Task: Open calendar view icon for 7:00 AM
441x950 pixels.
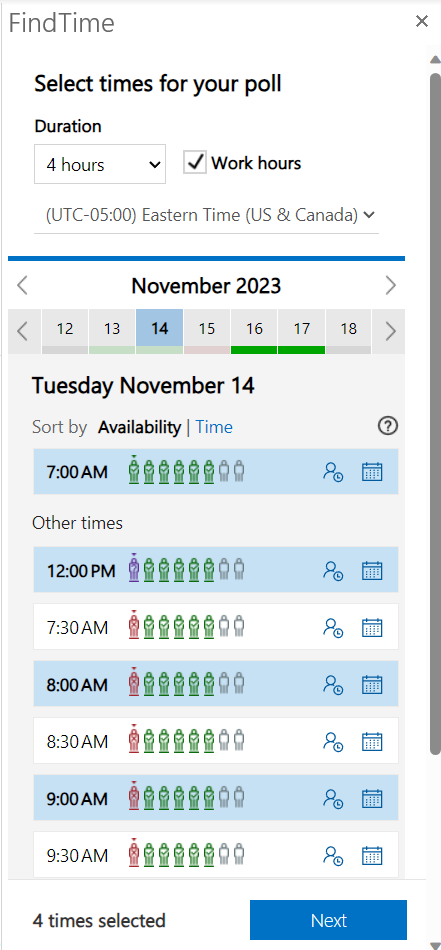Action: (x=372, y=471)
